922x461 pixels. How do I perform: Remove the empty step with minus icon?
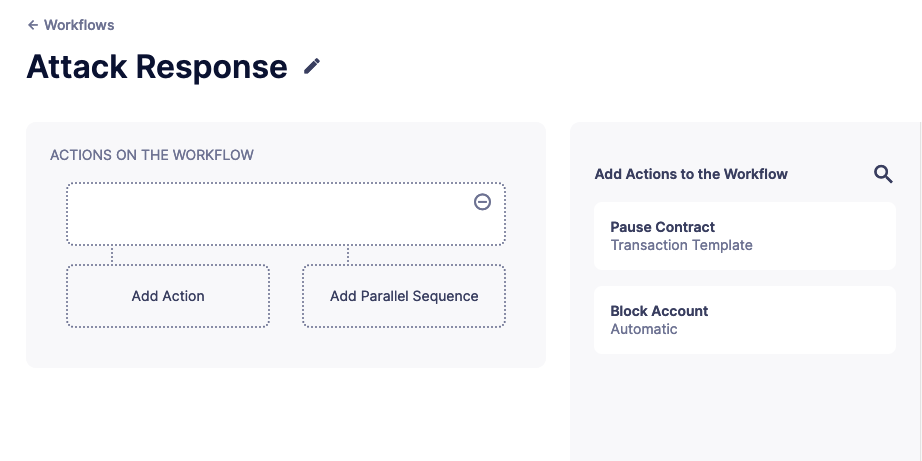point(482,202)
